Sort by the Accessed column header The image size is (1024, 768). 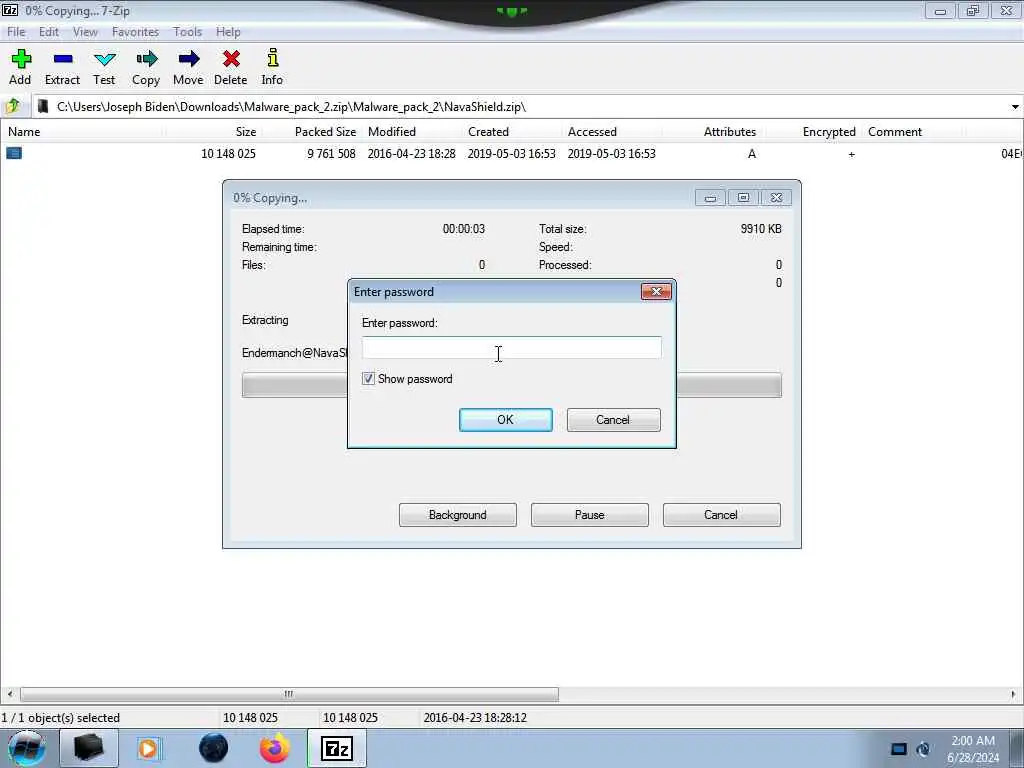[592, 132]
